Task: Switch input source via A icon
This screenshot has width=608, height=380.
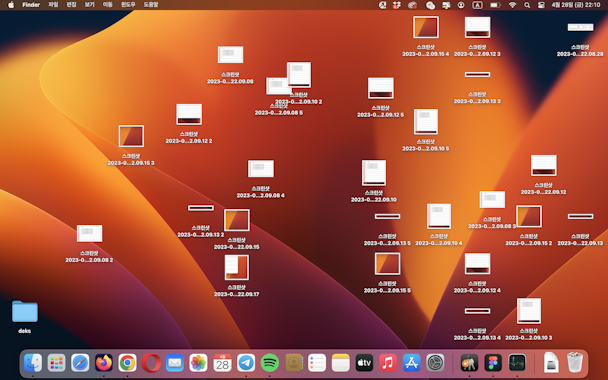Action: click(477, 5)
